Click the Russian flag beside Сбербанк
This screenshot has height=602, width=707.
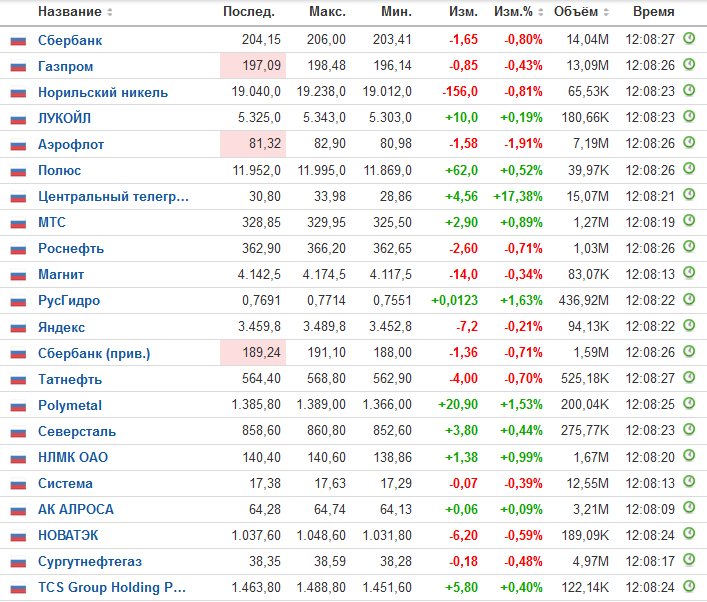(x=18, y=41)
